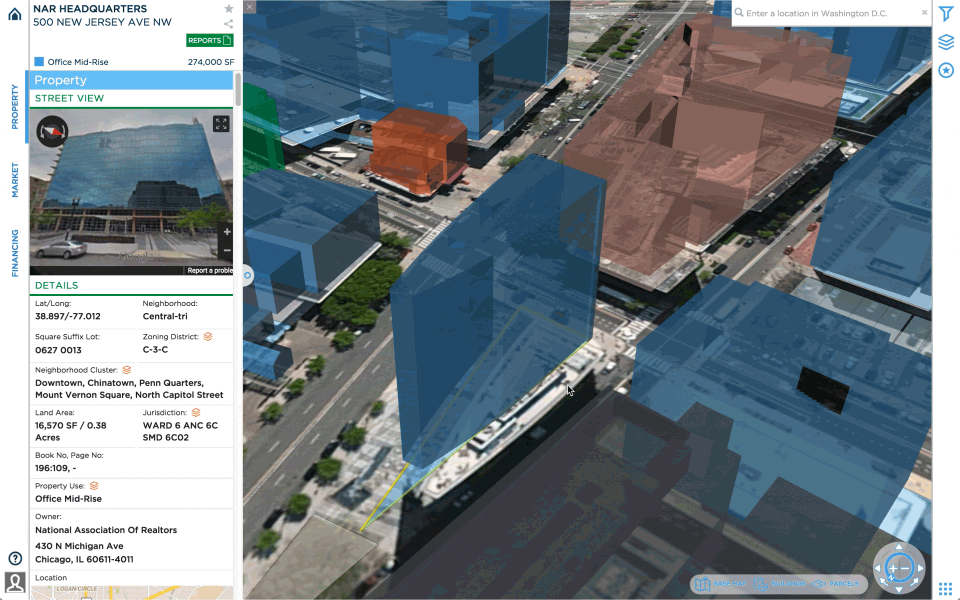Screen dimensions: 960x600
Task: Open the layers stack icon
Action: click(x=946, y=42)
